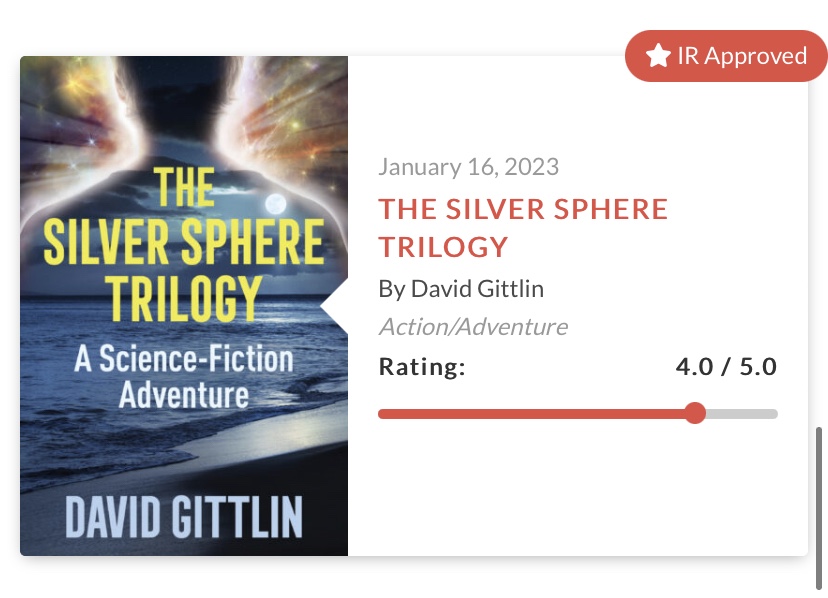The image size is (828, 598).
Task: Click the 4.0 / 5.0 rating value
Action: 726,367
